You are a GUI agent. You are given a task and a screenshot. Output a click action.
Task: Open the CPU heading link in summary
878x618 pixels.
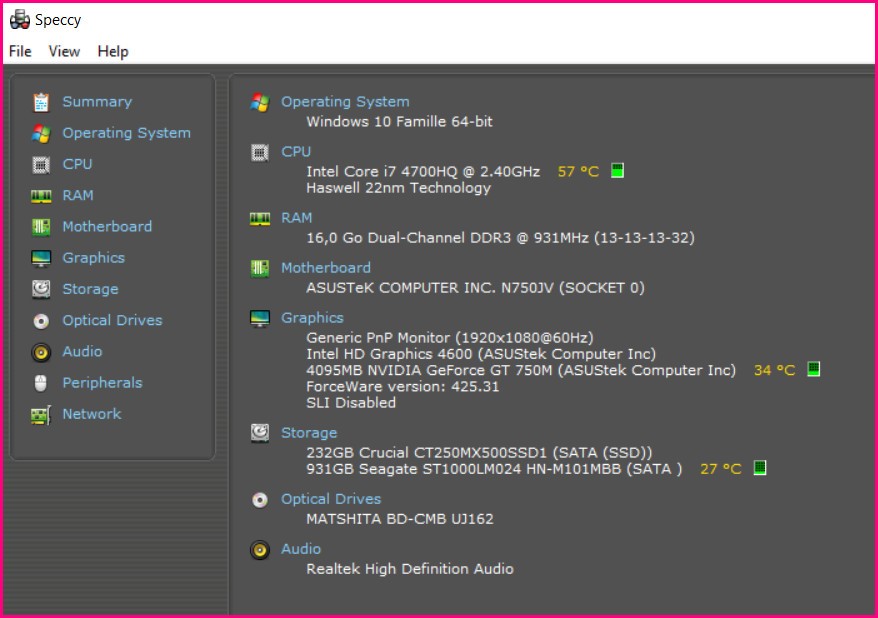(x=296, y=152)
